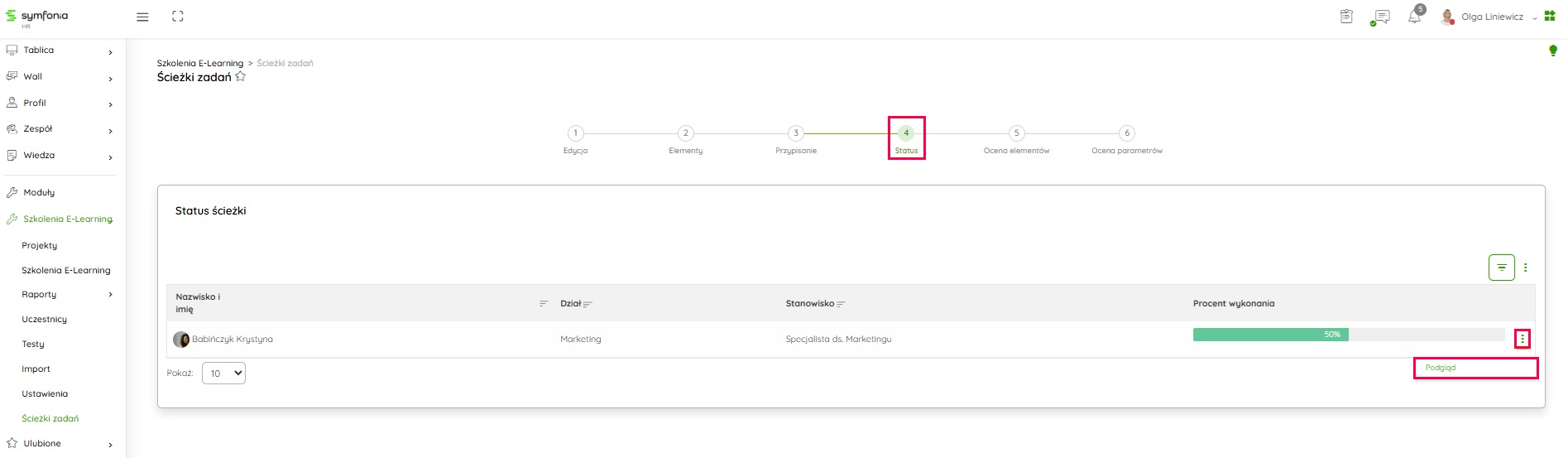Click the hamburger menu icon
This screenshot has width=1568, height=458.
click(142, 17)
